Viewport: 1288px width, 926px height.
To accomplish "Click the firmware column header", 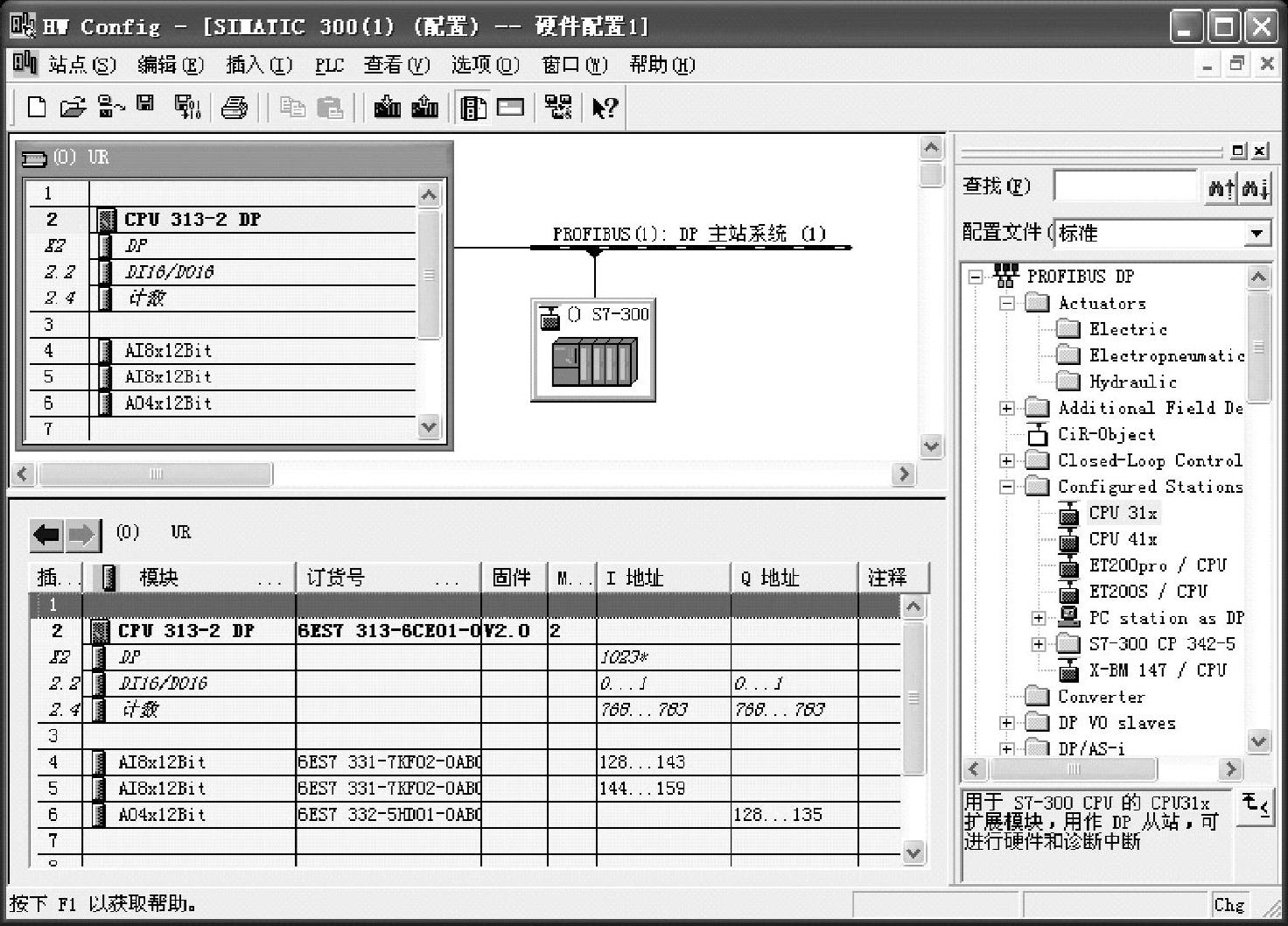I will point(514,578).
